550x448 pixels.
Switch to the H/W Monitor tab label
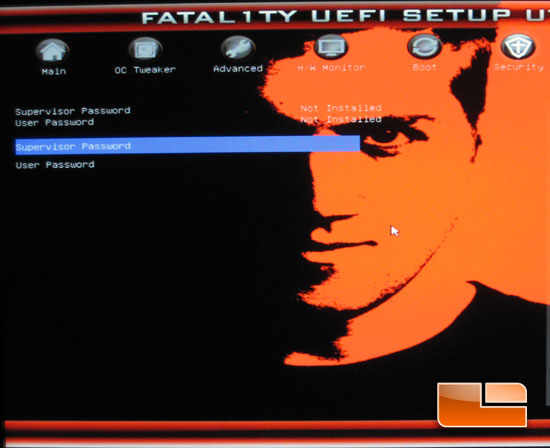pyautogui.click(x=331, y=67)
